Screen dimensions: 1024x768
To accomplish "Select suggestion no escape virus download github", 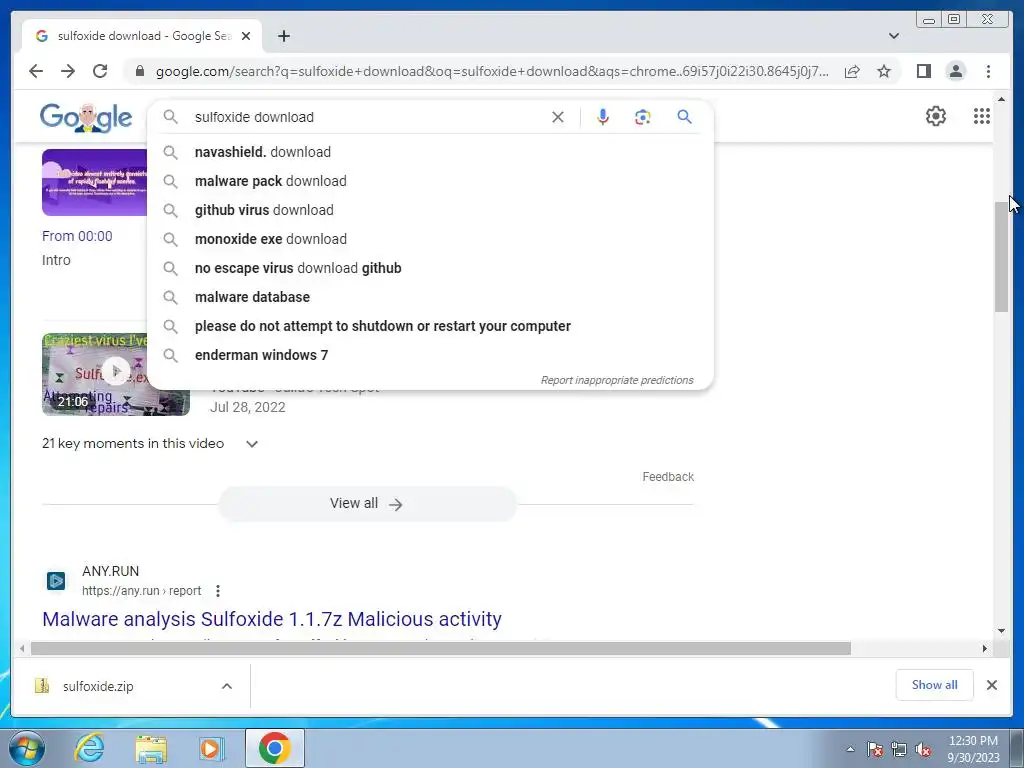I will tap(431, 268).
